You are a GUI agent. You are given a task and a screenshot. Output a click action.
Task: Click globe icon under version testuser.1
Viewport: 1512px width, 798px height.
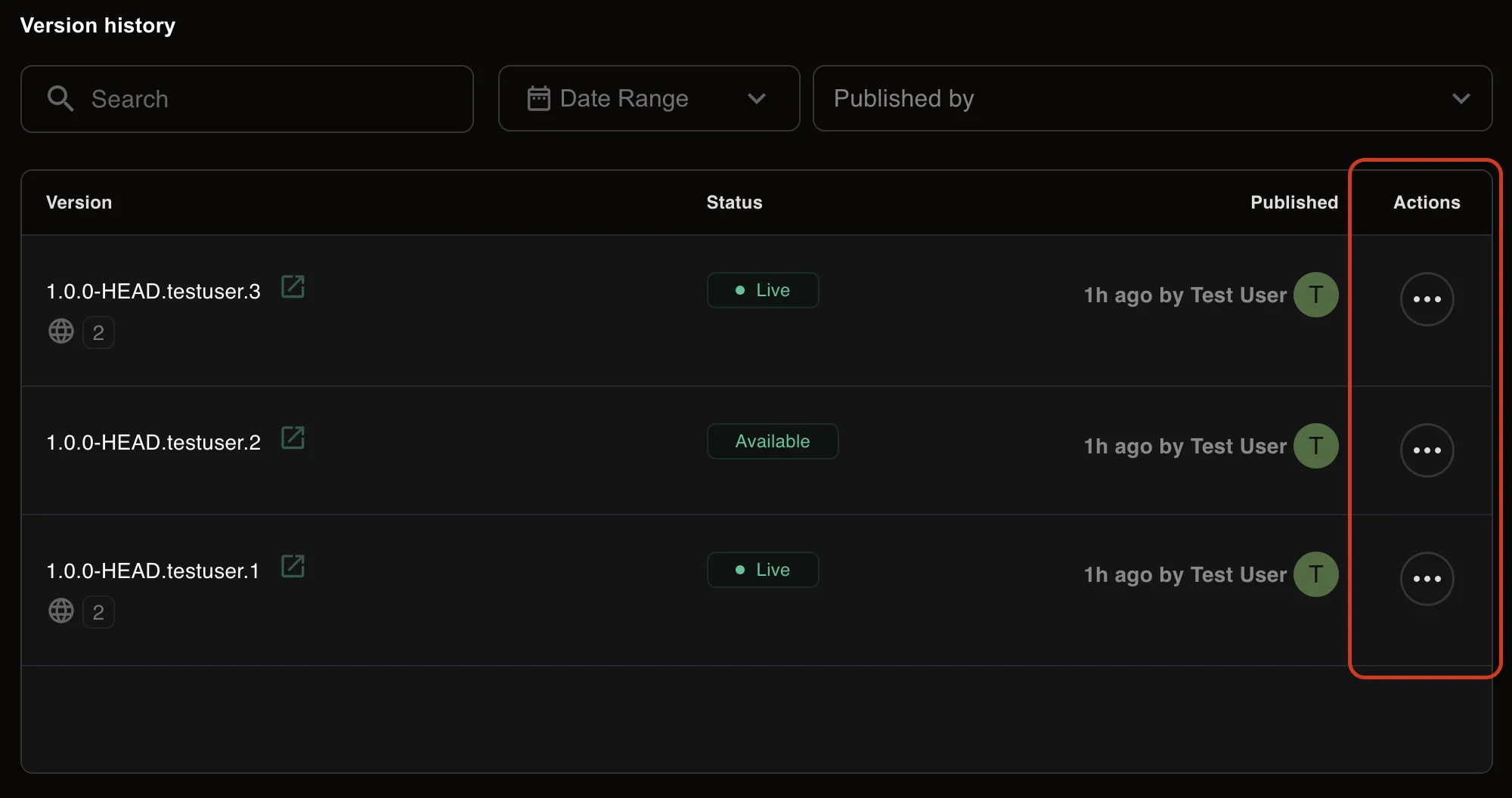[x=61, y=611]
